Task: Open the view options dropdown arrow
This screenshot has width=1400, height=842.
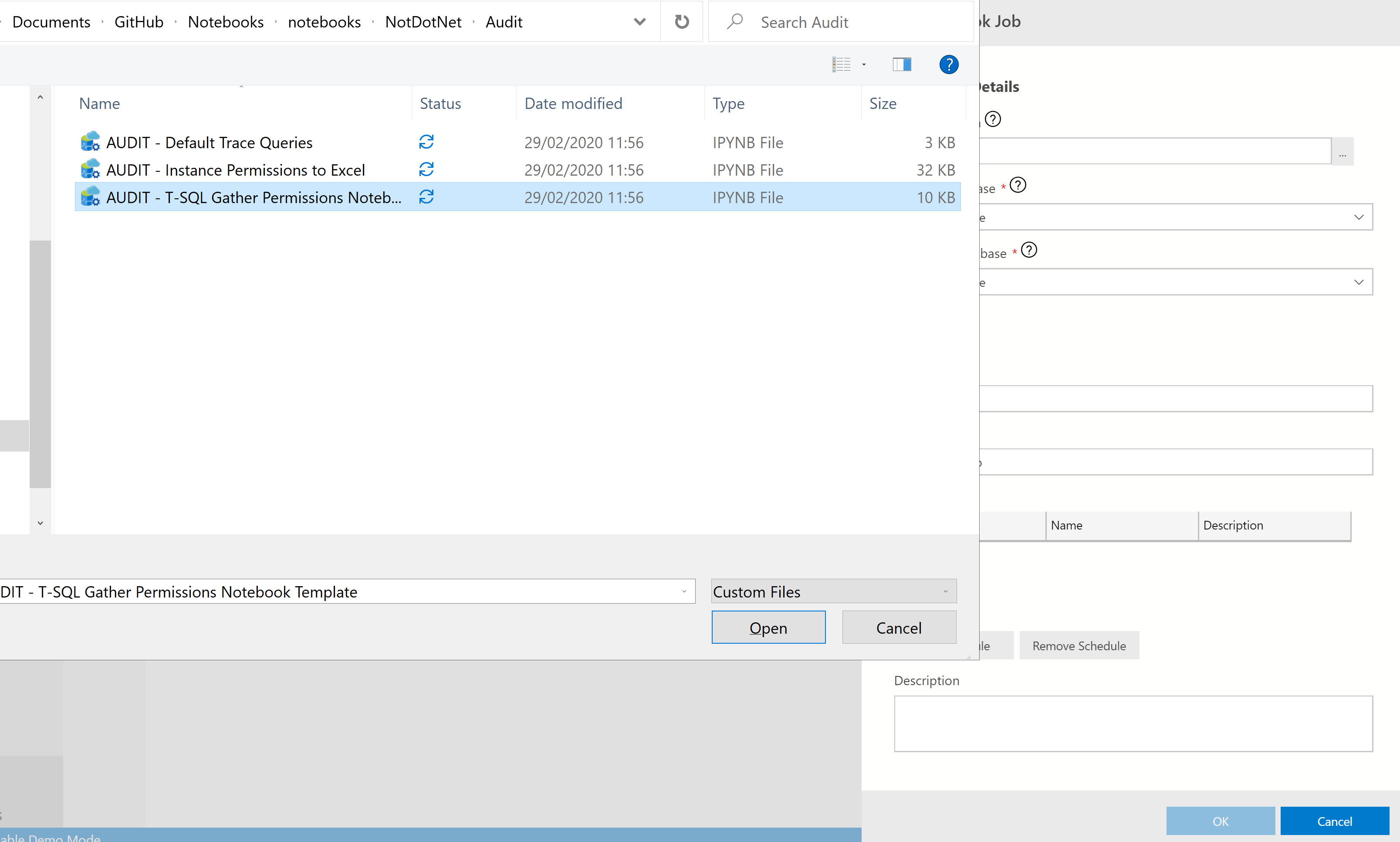Action: pyautogui.click(x=864, y=65)
